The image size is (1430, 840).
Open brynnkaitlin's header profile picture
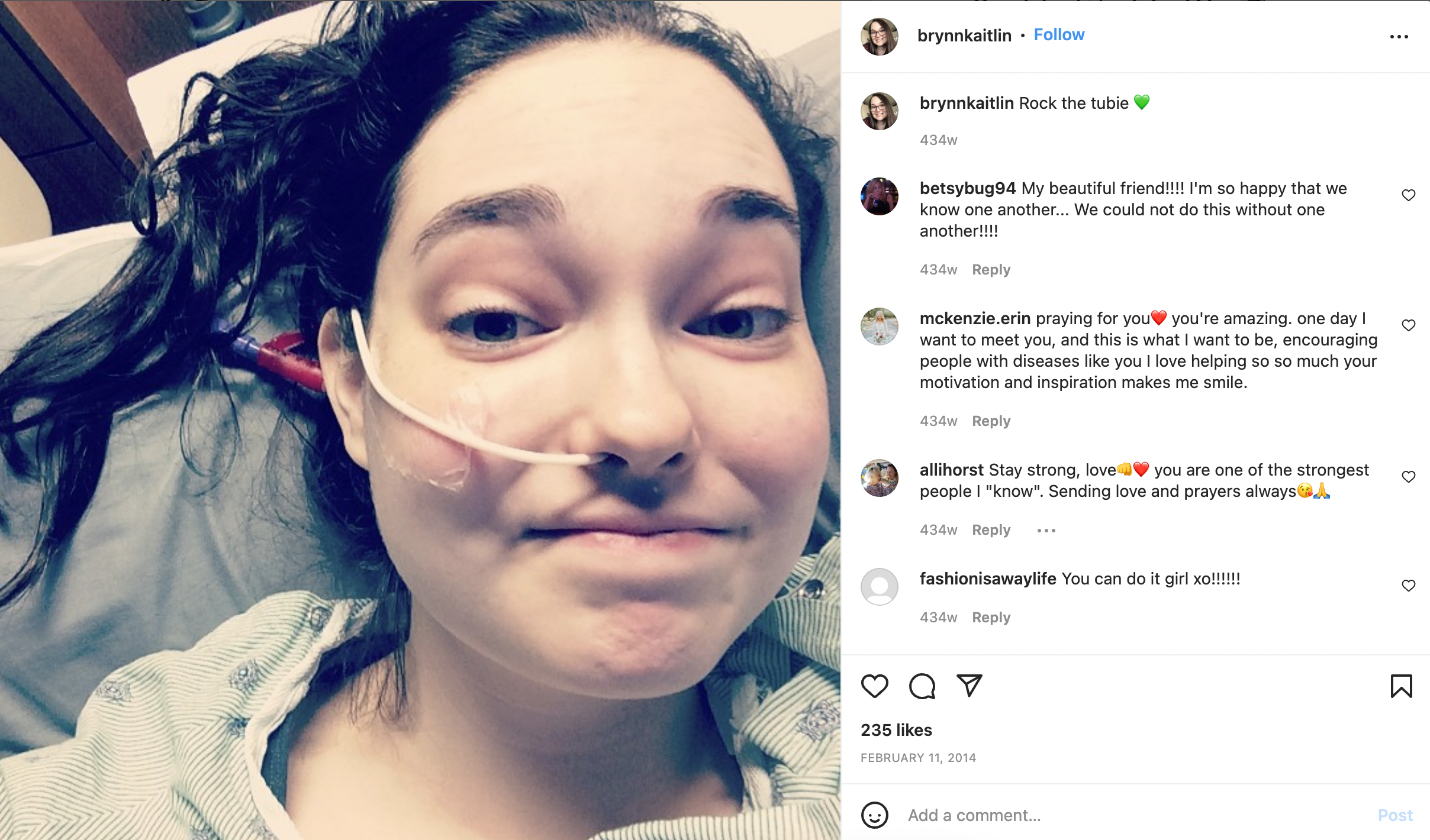click(880, 37)
